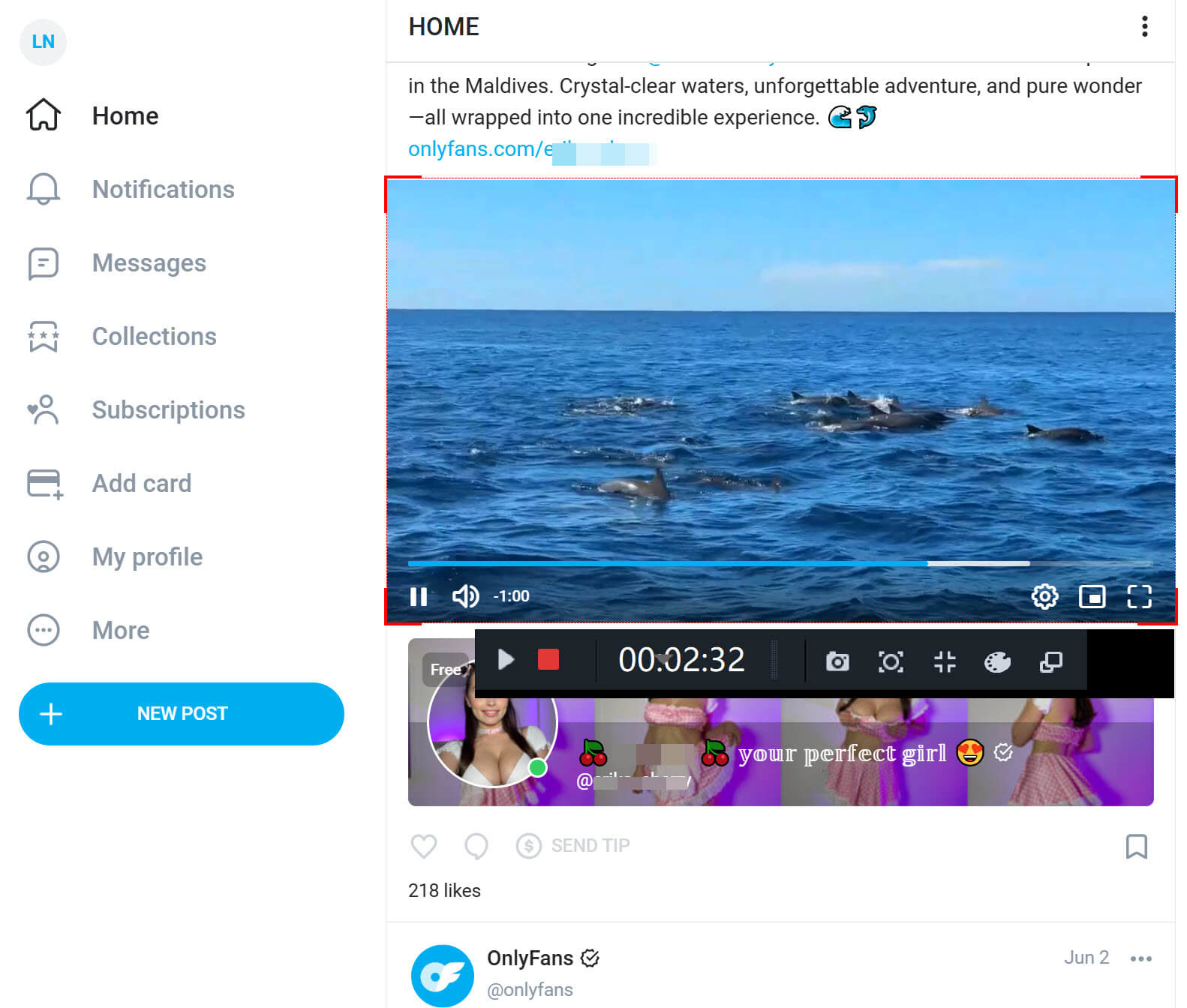Click the Free label on the profile card
The height and width of the screenshot is (1008, 1187).
click(x=446, y=669)
